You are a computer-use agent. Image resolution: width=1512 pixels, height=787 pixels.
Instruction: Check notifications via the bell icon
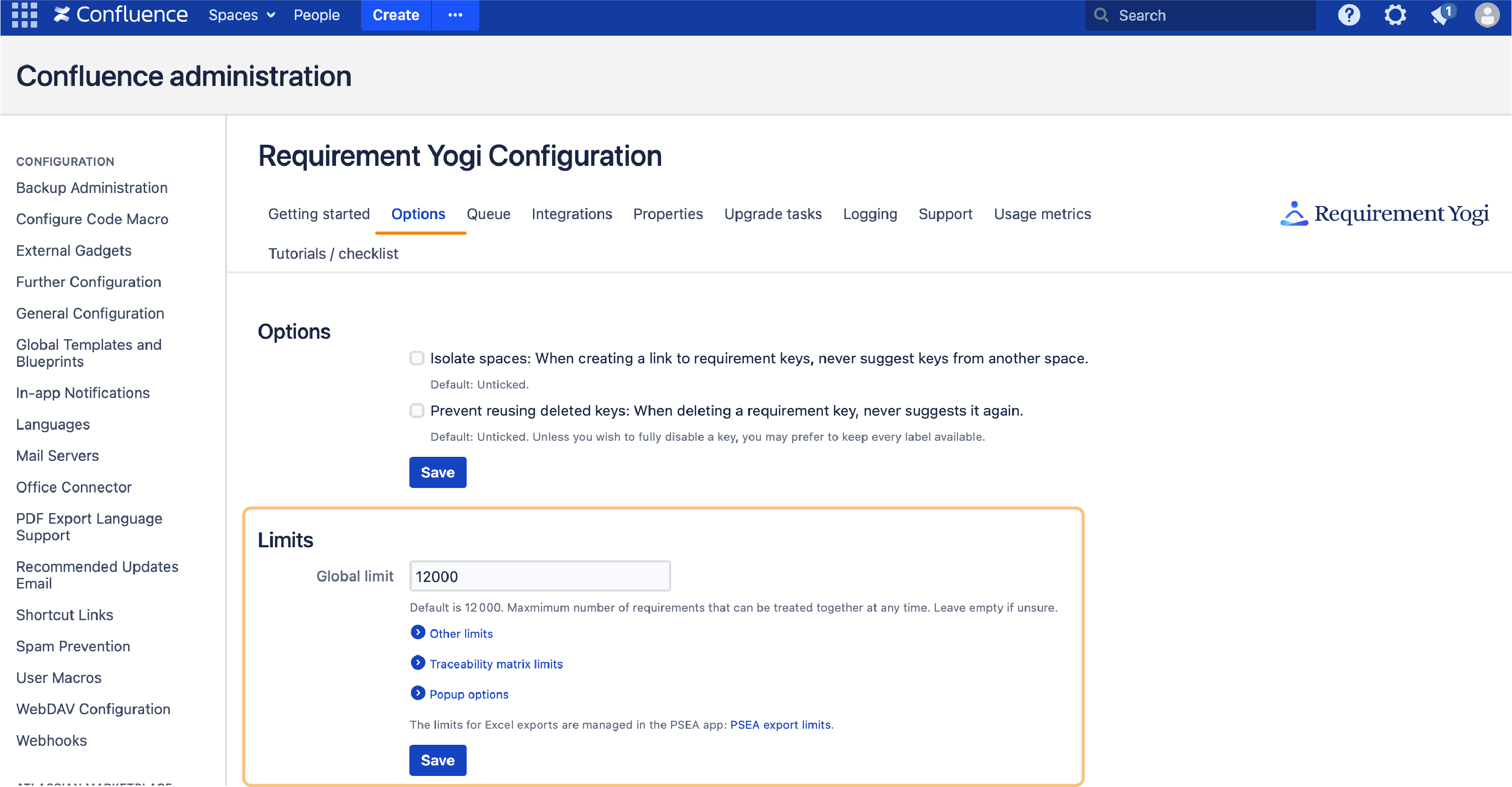(1441, 15)
